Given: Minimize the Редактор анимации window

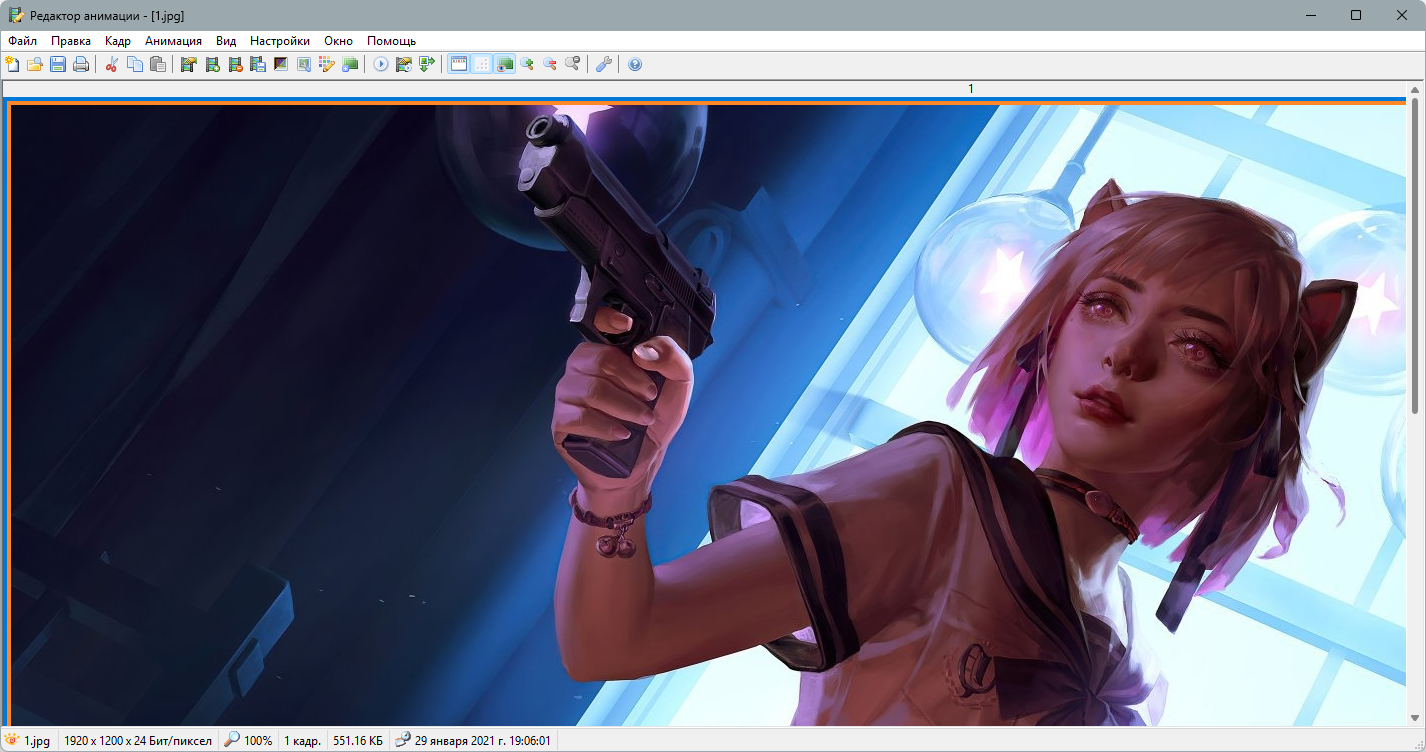Looking at the screenshot, I should coord(1310,15).
